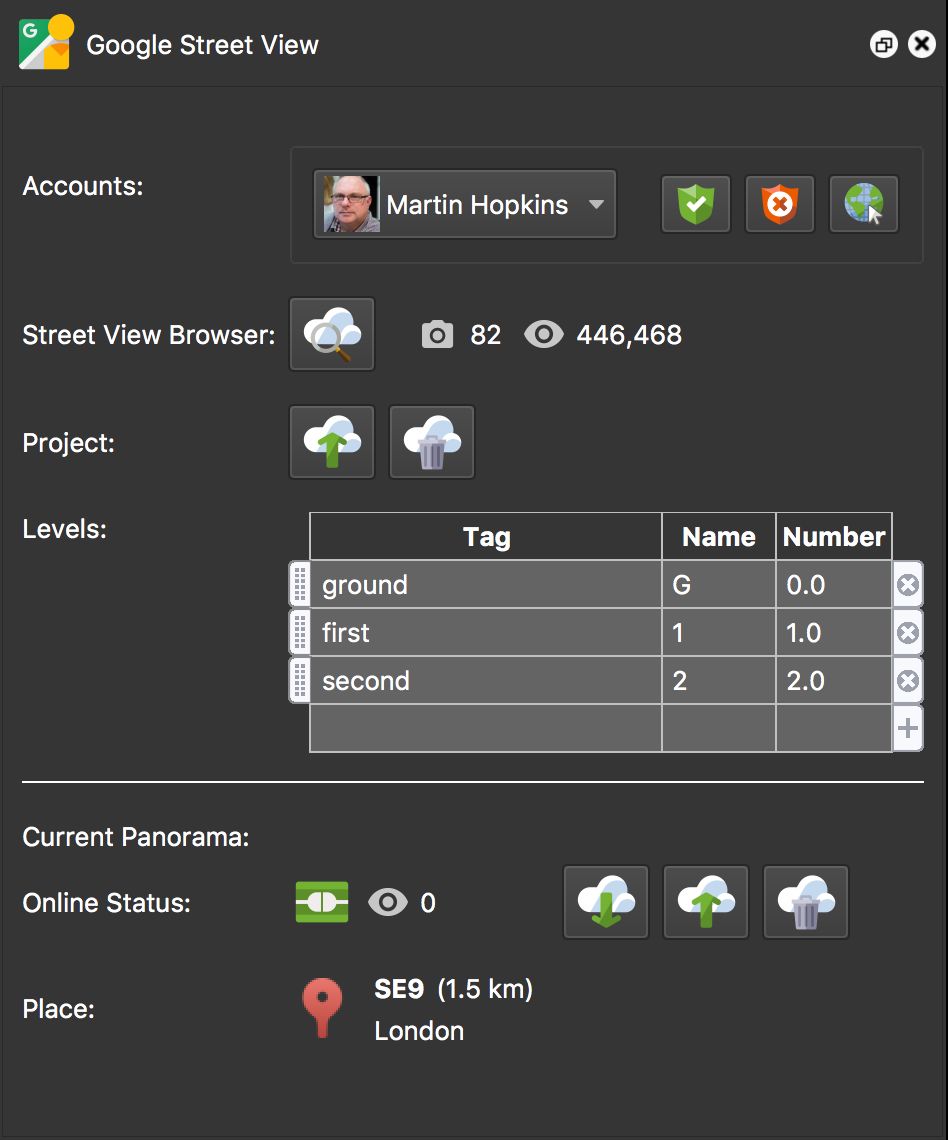Screen dimensions: 948x1140
Task: Click the green verify account shield icon
Action: 695,204
